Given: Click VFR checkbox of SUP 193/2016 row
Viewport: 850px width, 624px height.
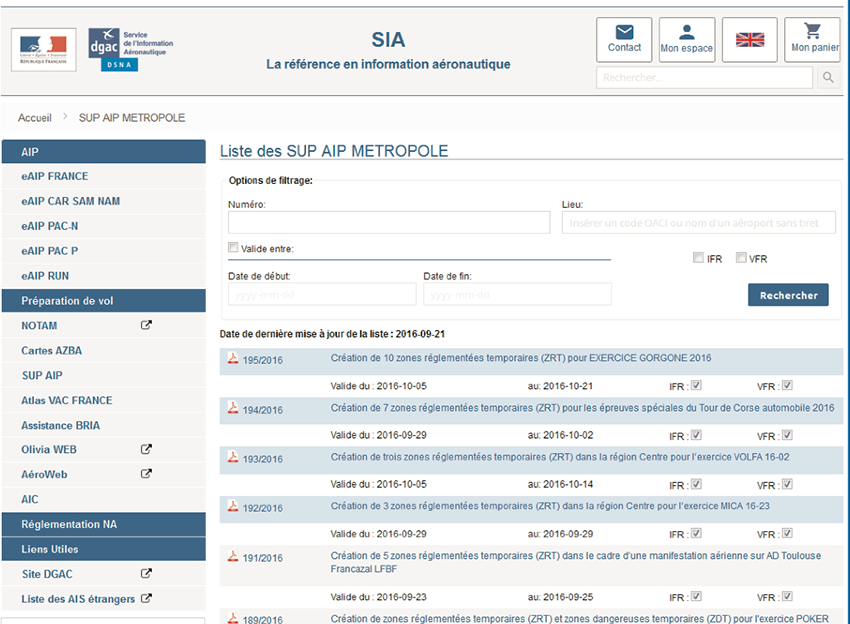Looking at the screenshot, I should 788,484.
